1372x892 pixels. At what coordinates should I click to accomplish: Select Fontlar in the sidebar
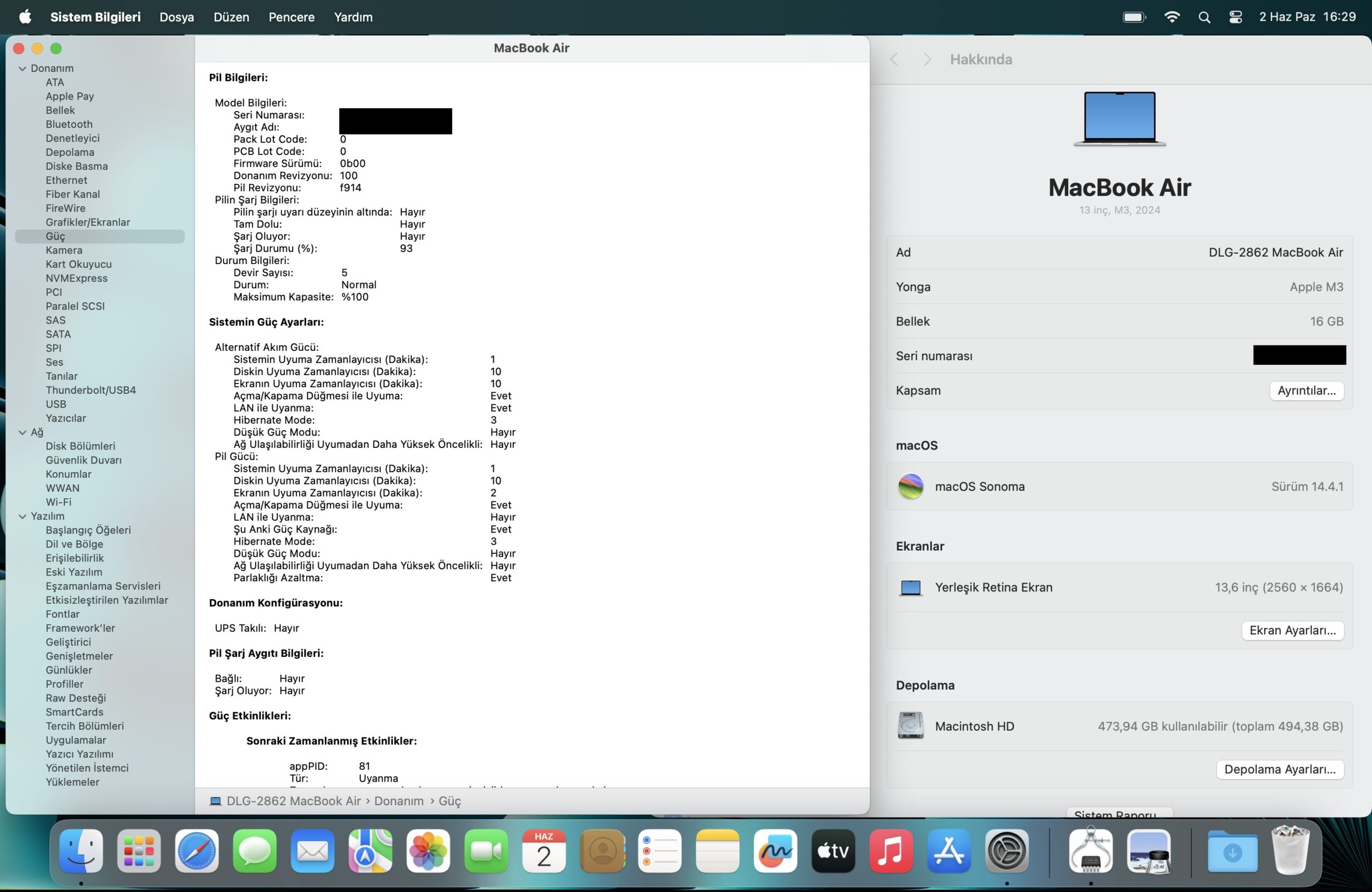click(x=62, y=613)
